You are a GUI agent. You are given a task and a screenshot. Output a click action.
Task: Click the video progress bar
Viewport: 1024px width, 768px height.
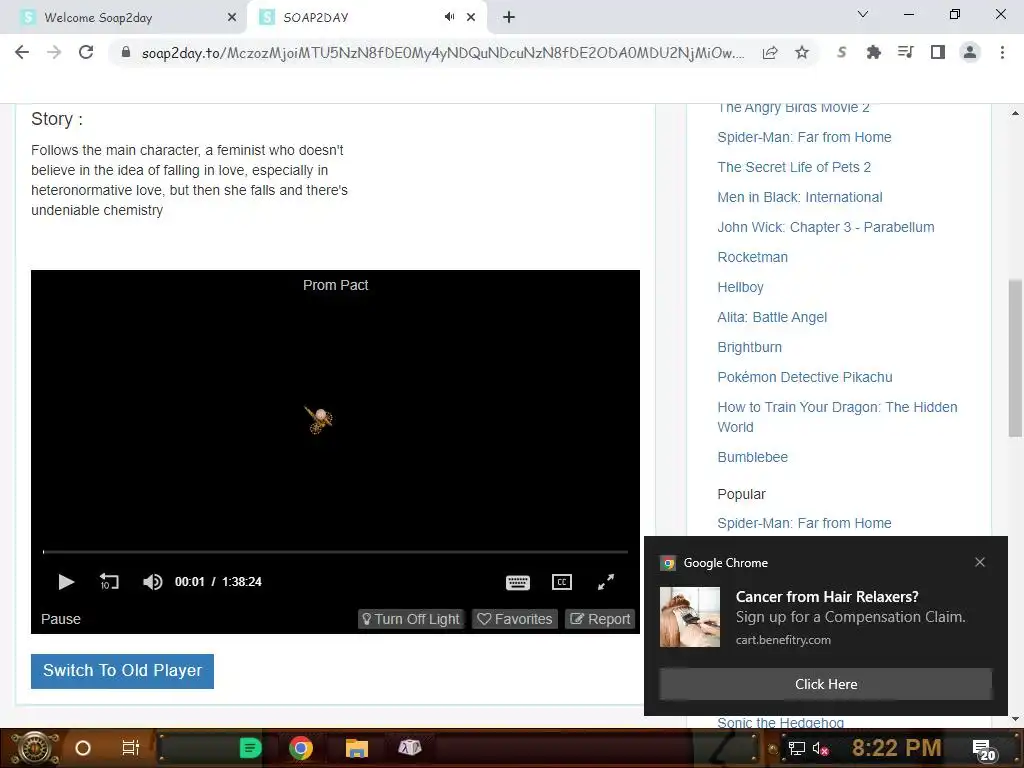(x=336, y=552)
